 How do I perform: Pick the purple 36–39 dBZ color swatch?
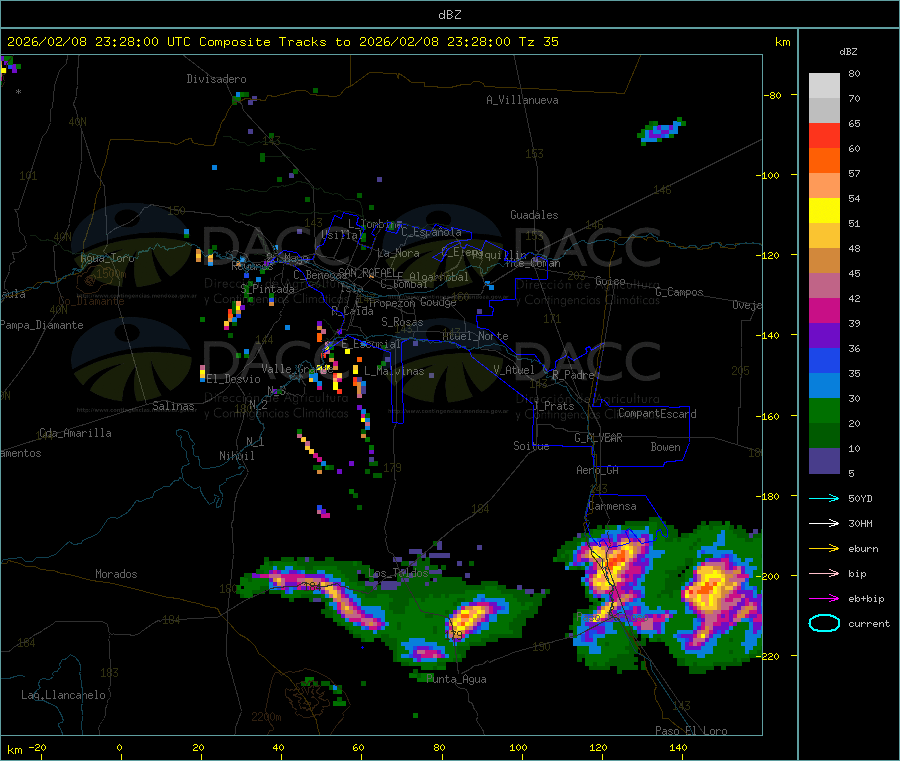tap(824, 336)
